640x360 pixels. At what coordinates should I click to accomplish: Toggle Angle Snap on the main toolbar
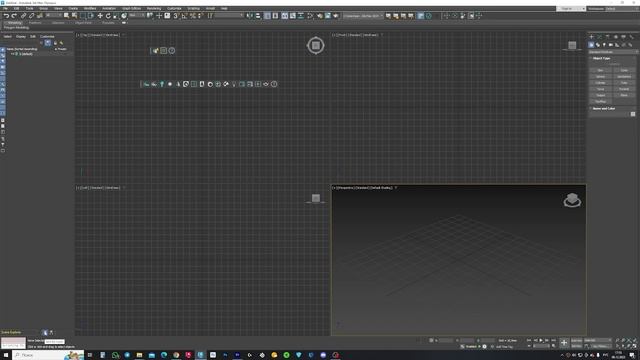[184, 16]
